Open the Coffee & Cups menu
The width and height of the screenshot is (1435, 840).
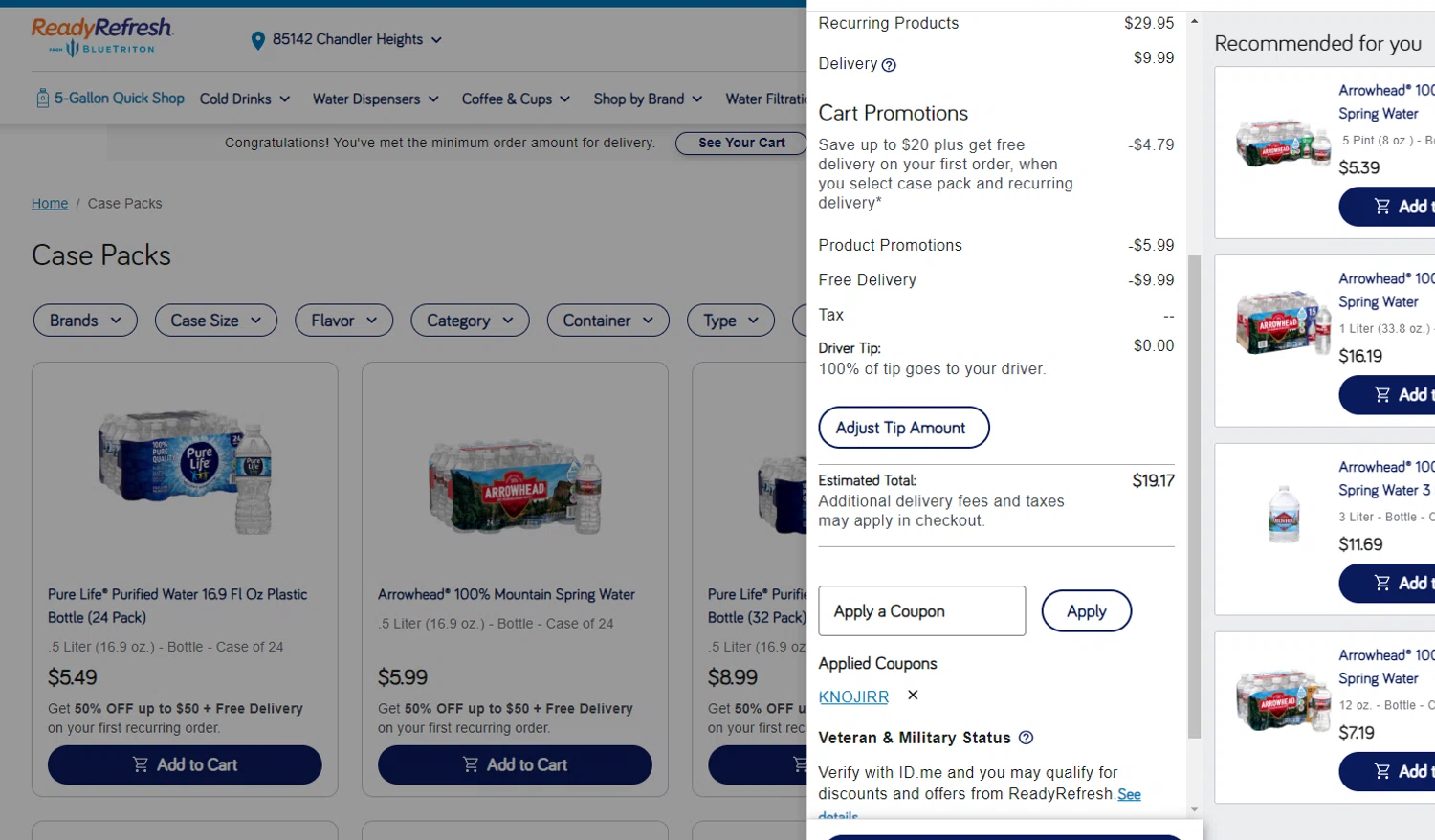516,99
